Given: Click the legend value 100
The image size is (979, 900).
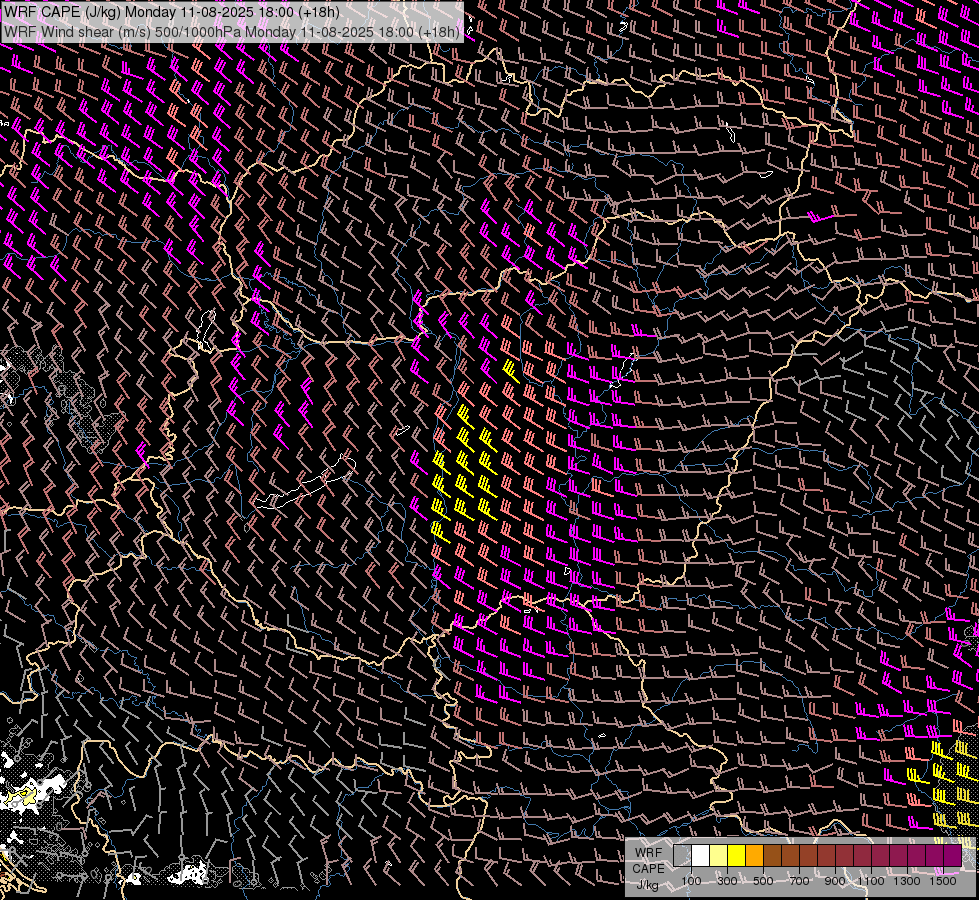Looking at the screenshot, I should point(691,881).
